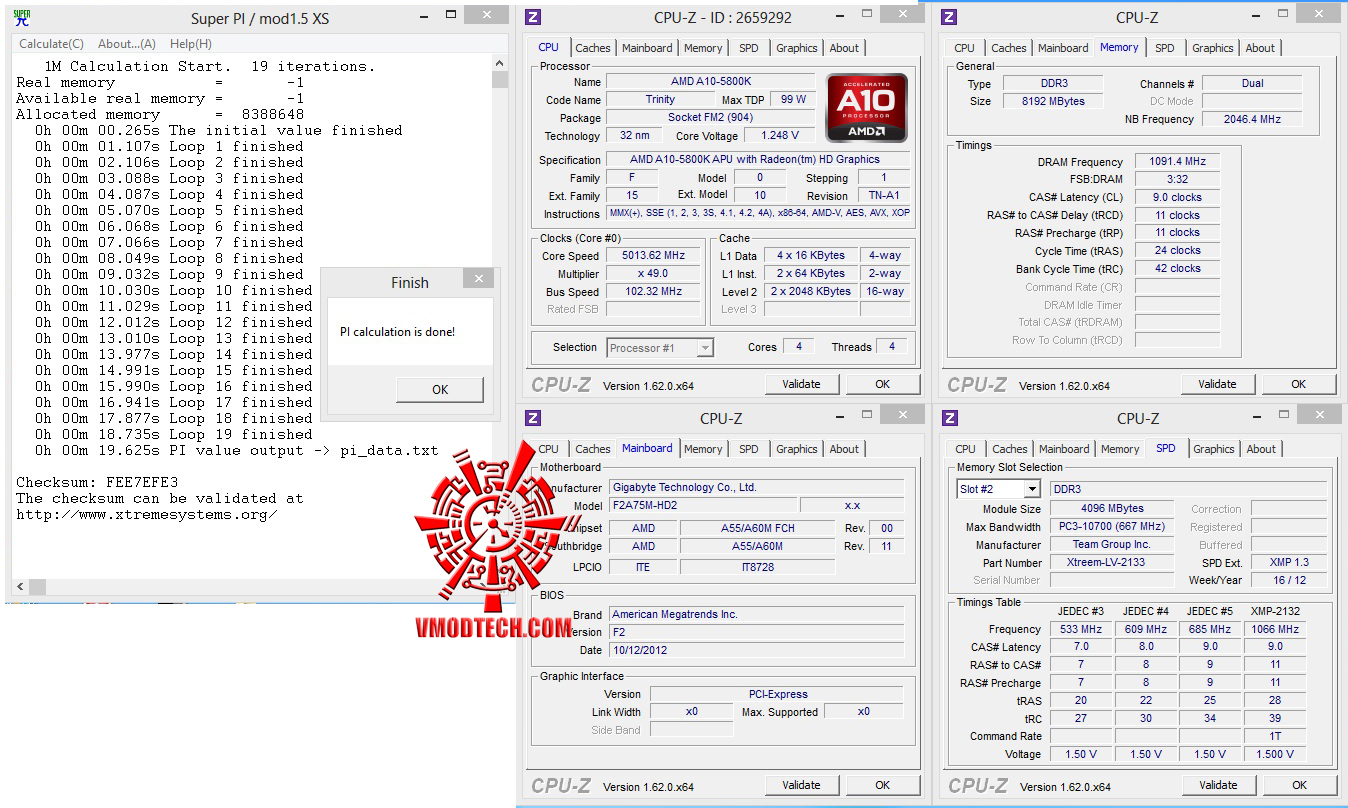This screenshot has height=808, width=1348.
Task: Close the Finish dialog with its X
Action: (x=479, y=279)
